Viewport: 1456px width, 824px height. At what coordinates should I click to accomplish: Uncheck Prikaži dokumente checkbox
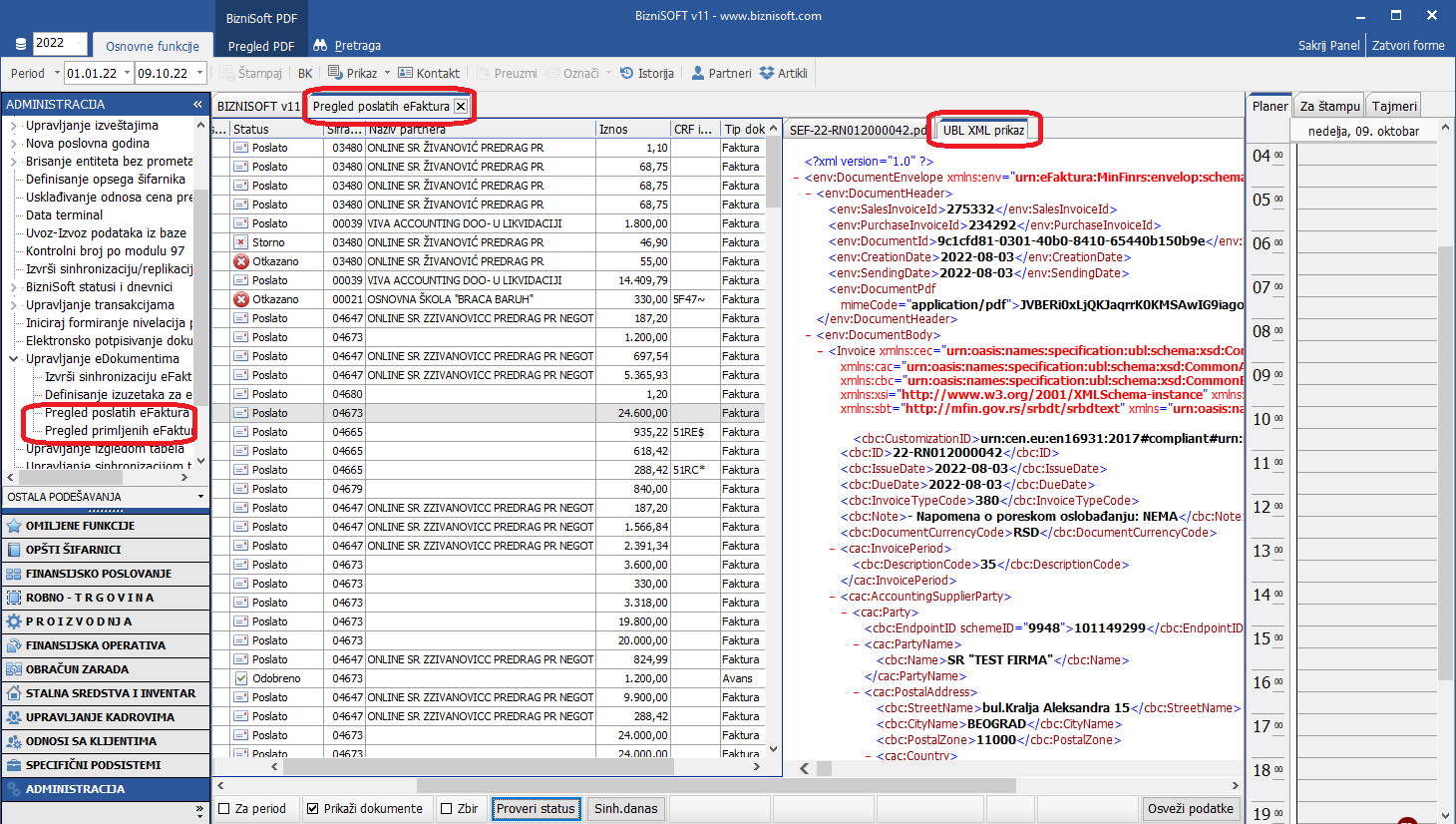313,809
